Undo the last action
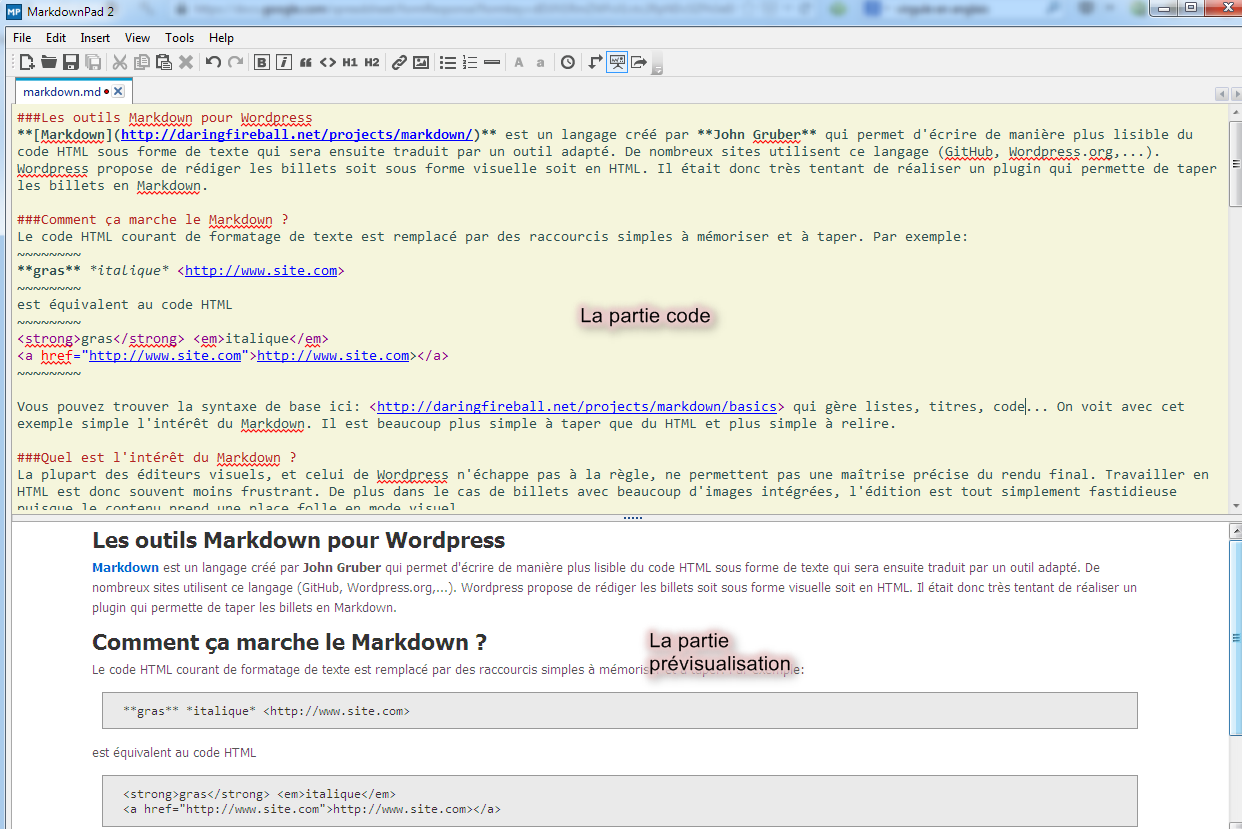 pos(213,62)
